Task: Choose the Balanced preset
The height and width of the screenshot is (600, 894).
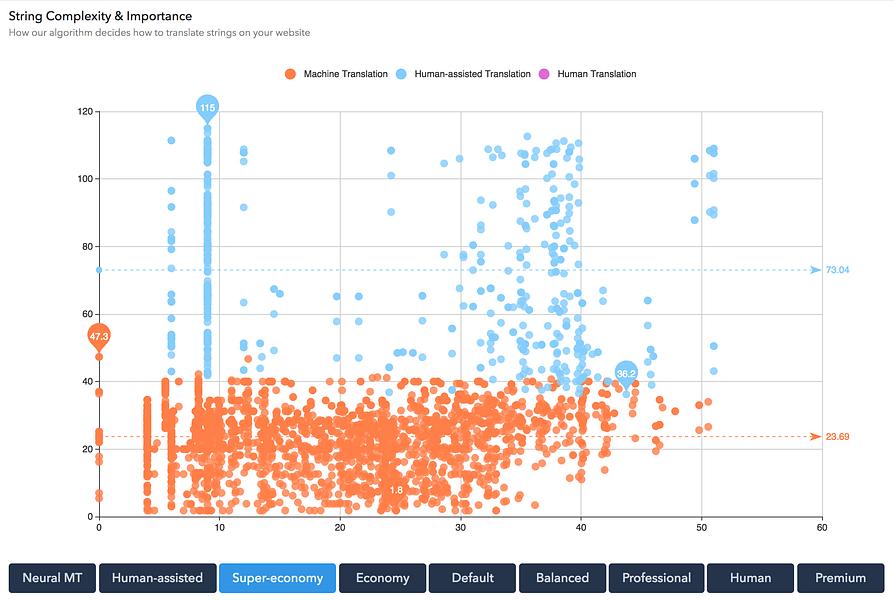Action: [x=562, y=578]
